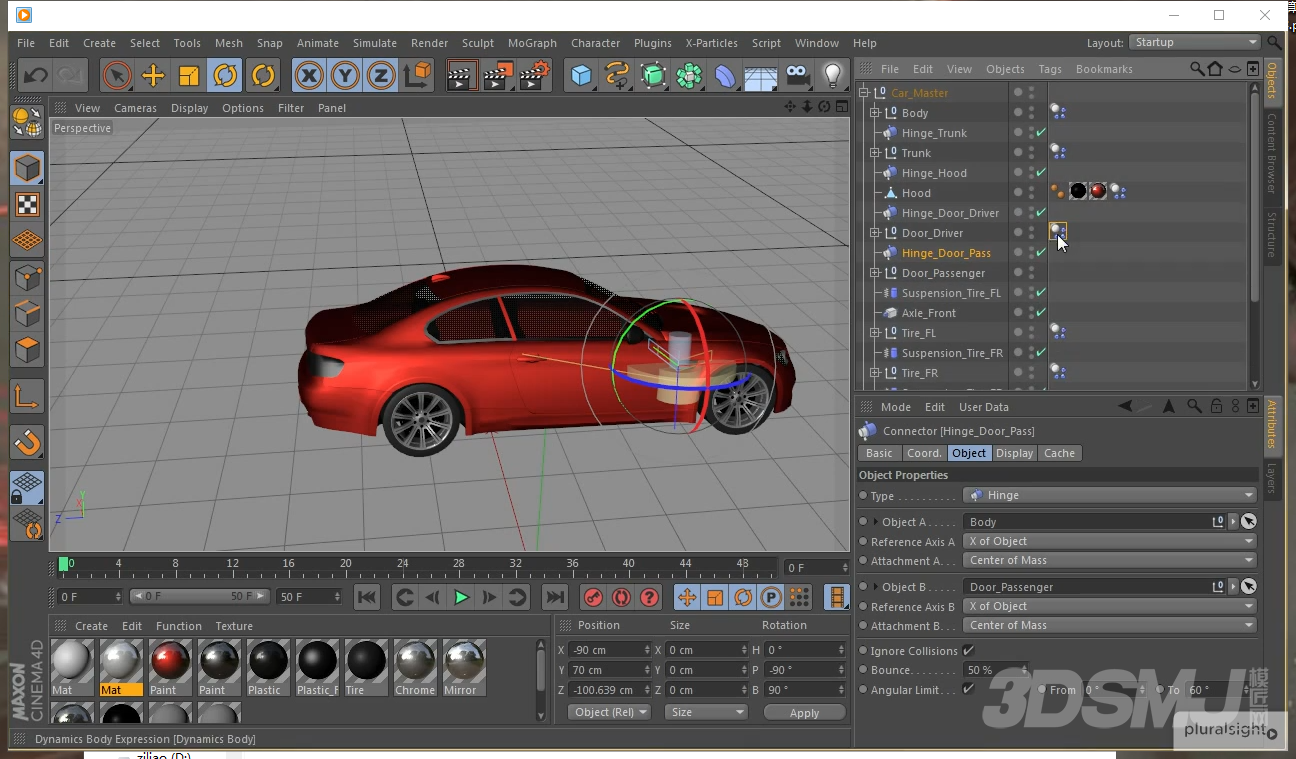Add Cube primitive object icon
1296x759 pixels.
pos(581,75)
